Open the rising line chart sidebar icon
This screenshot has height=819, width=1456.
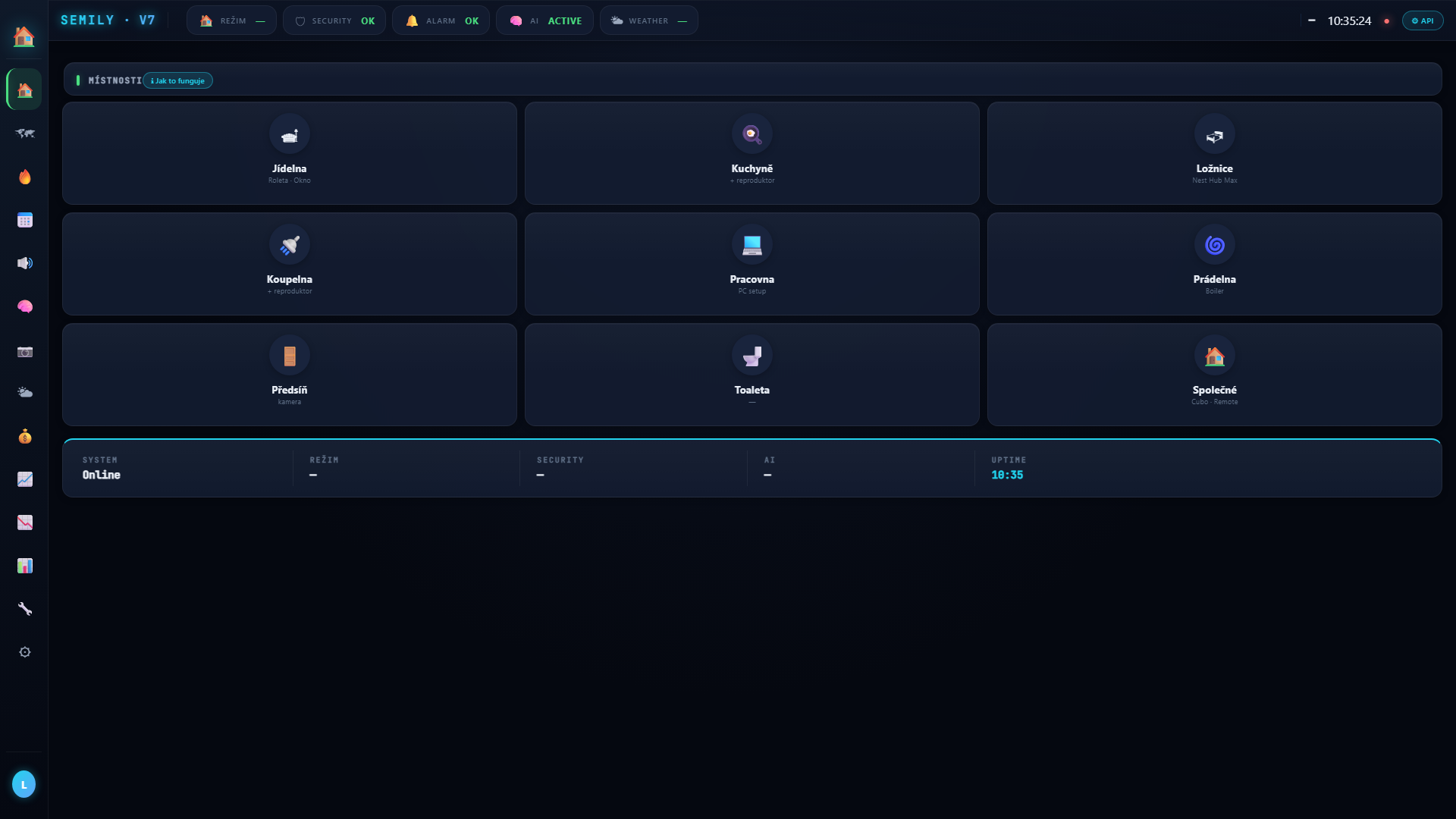24,479
